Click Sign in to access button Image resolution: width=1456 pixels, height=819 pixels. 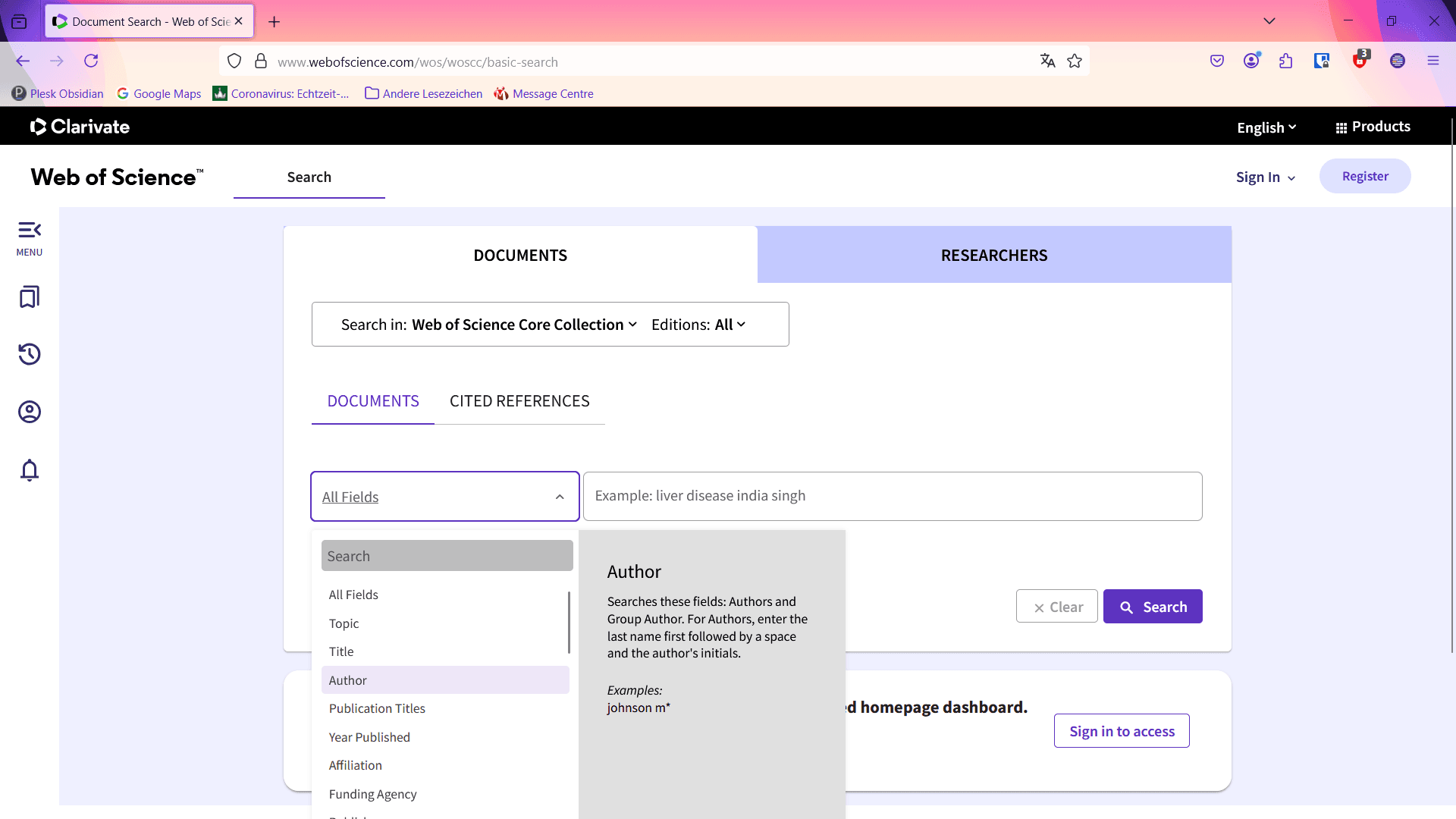click(1122, 731)
